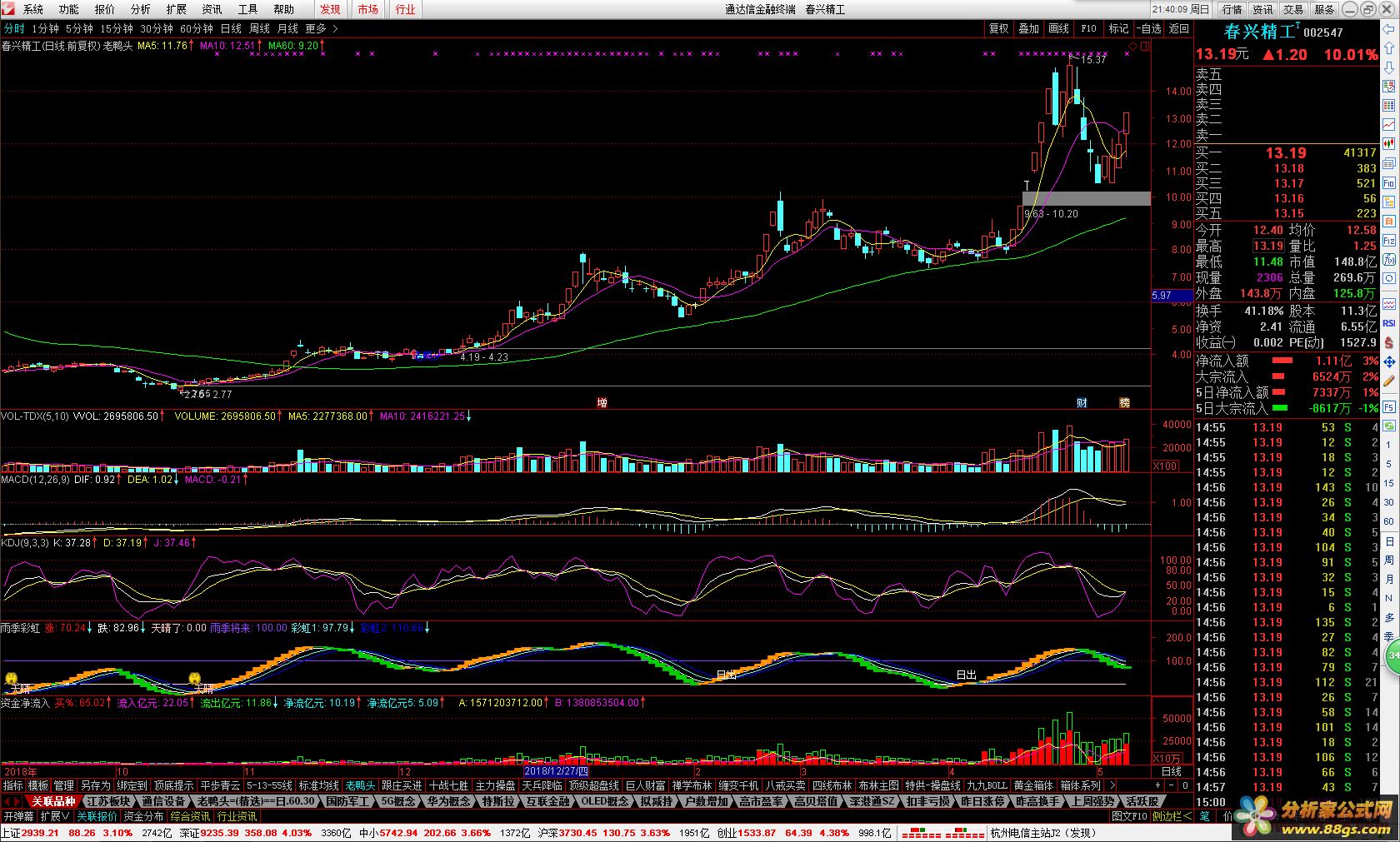This screenshot has width=1400, height=842.
Task: Open the 工具 menu
Action: 248,9
